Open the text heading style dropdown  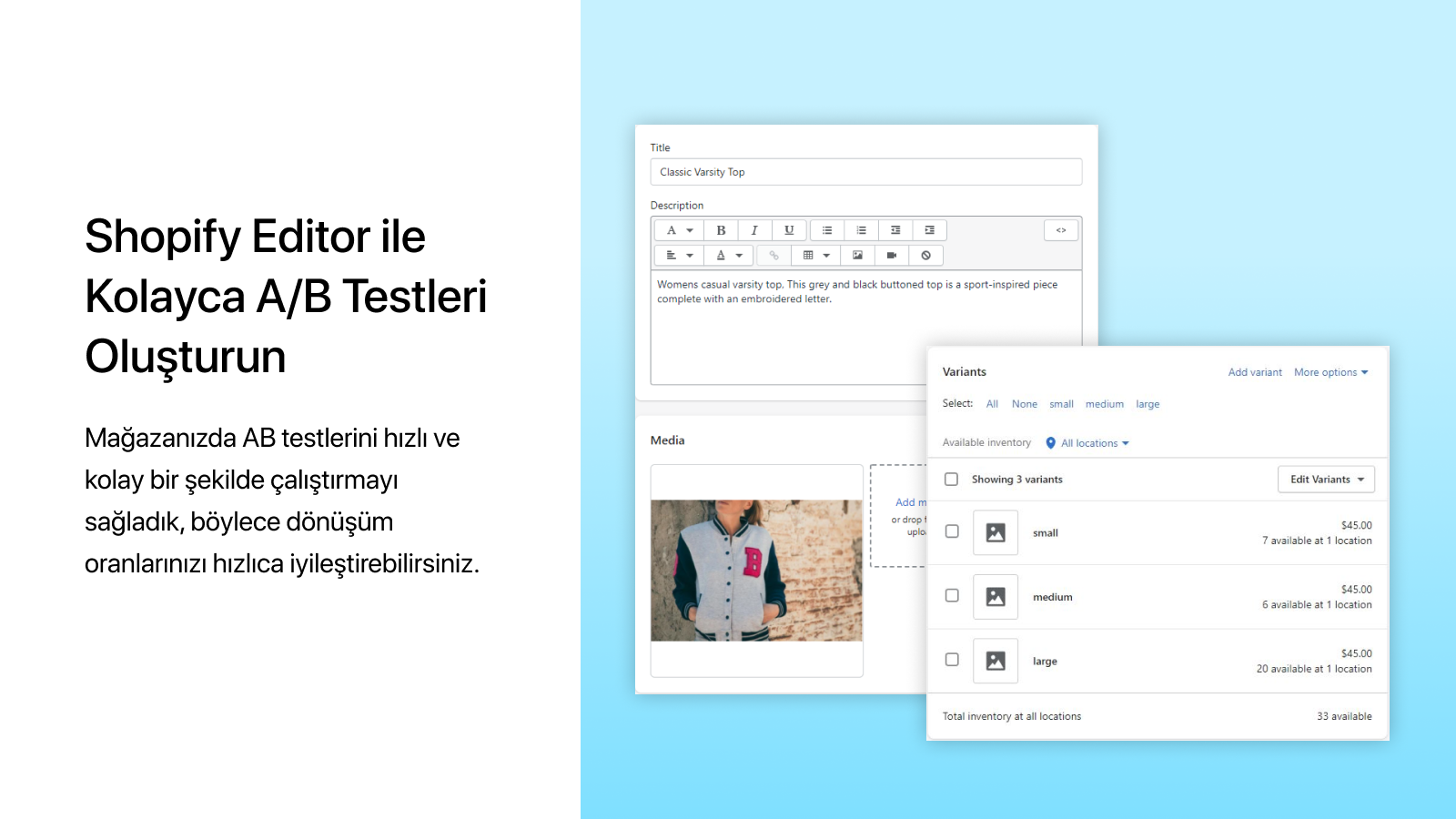coord(679,230)
